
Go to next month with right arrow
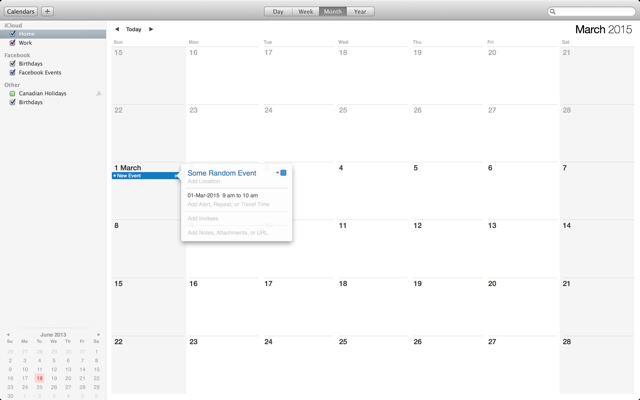tap(151, 29)
